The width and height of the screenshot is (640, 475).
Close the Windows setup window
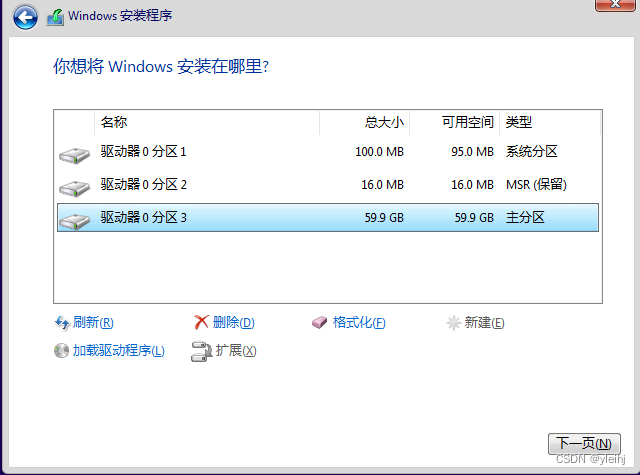615,4
